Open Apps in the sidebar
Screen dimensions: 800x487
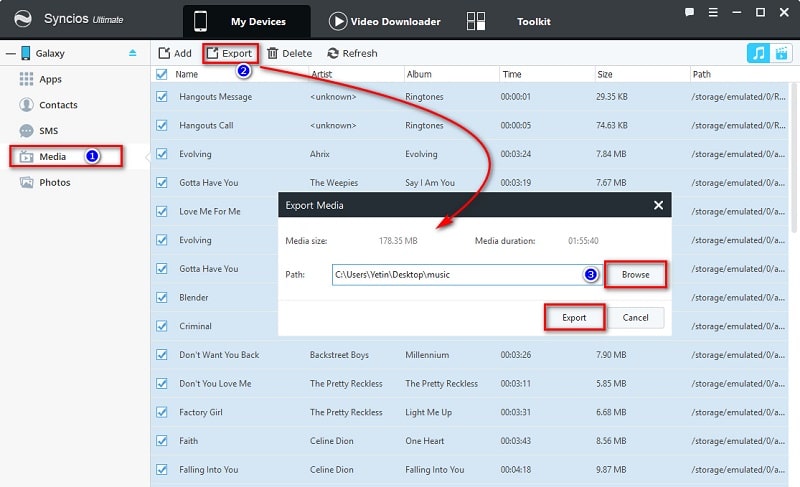point(50,79)
